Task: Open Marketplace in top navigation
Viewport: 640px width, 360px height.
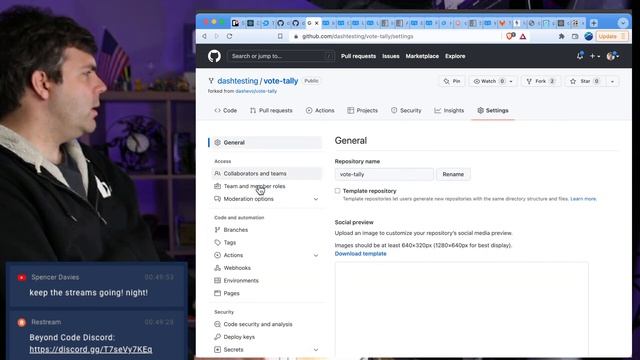Action: (422, 56)
